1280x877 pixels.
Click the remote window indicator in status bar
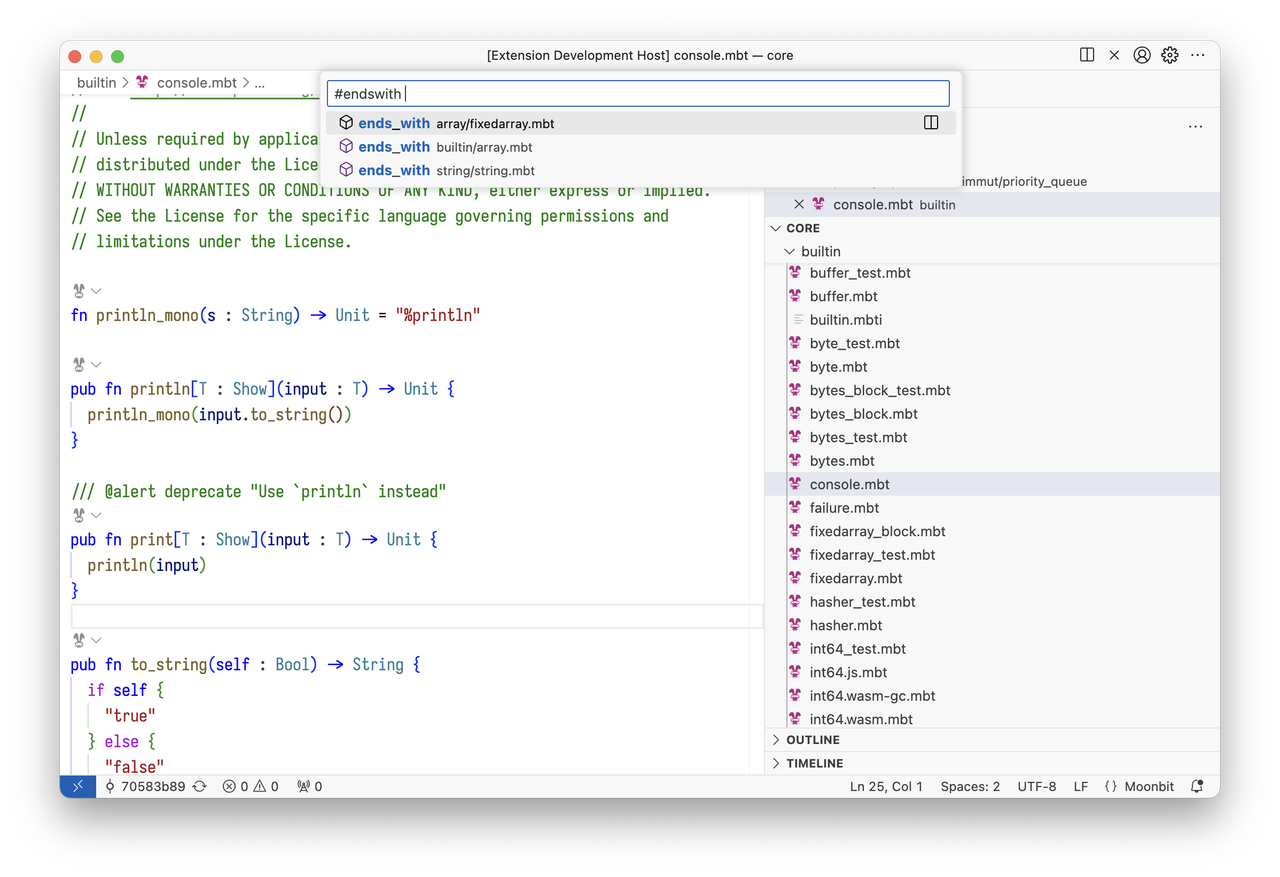[x=77, y=787]
